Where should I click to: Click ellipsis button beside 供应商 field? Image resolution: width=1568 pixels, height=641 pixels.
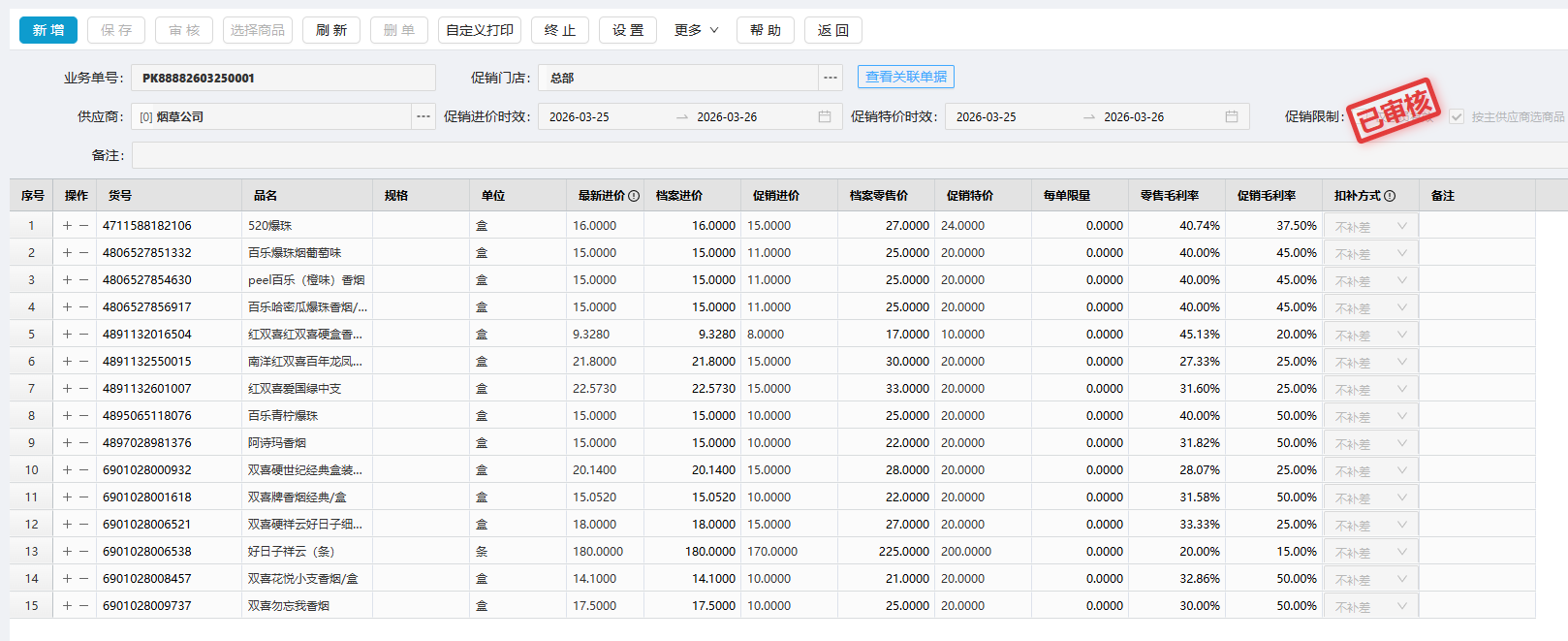tap(423, 117)
